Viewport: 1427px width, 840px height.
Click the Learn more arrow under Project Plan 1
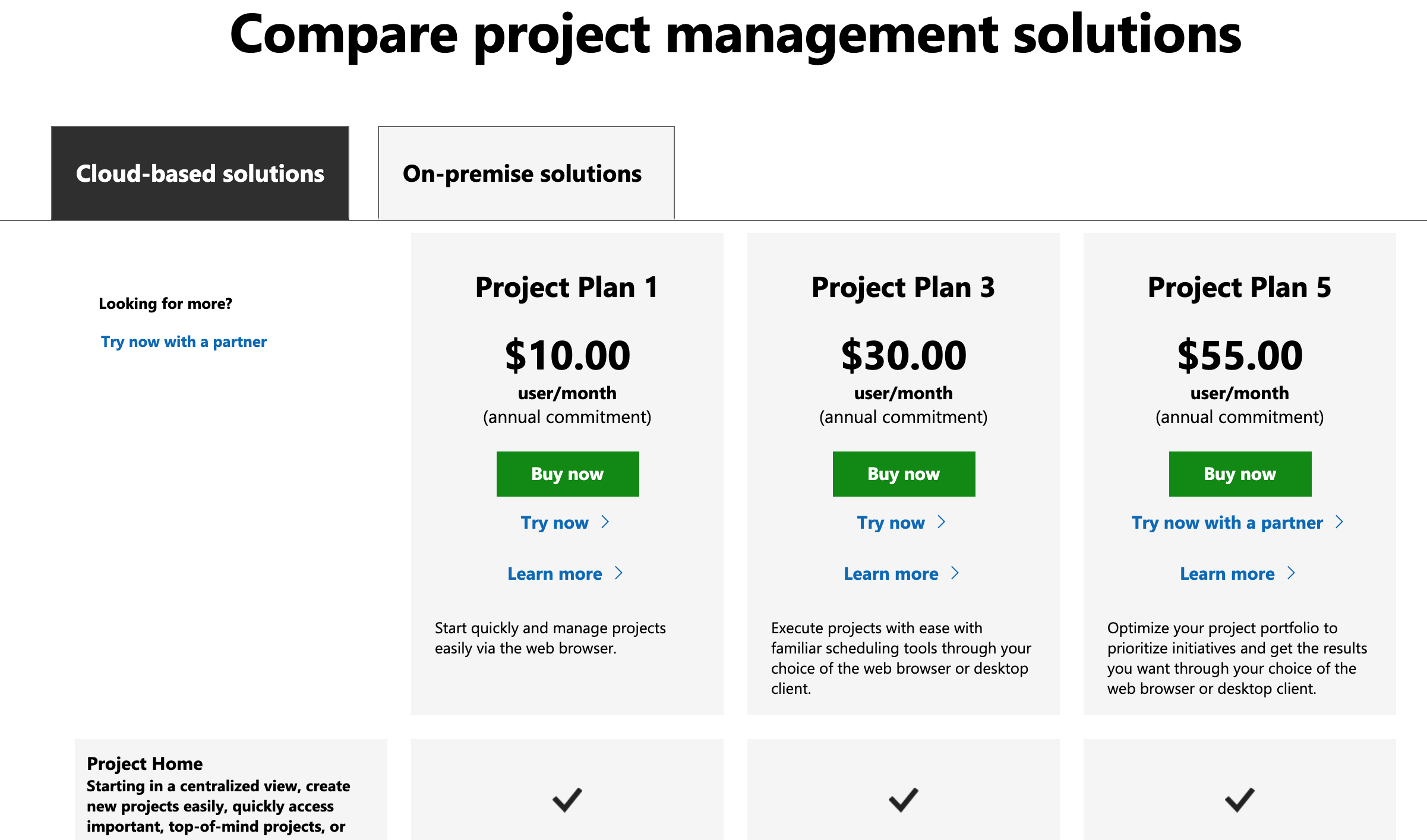point(618,573)
